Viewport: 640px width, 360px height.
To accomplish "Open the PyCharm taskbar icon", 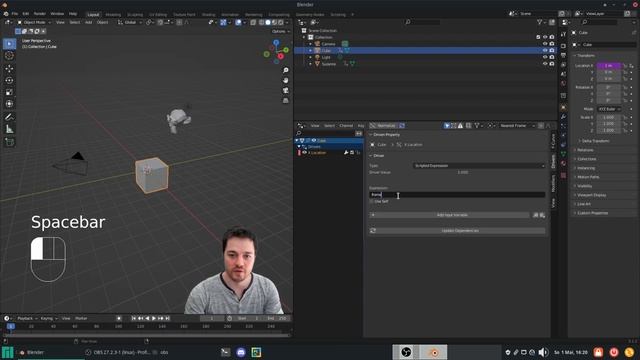I will 256,352.
